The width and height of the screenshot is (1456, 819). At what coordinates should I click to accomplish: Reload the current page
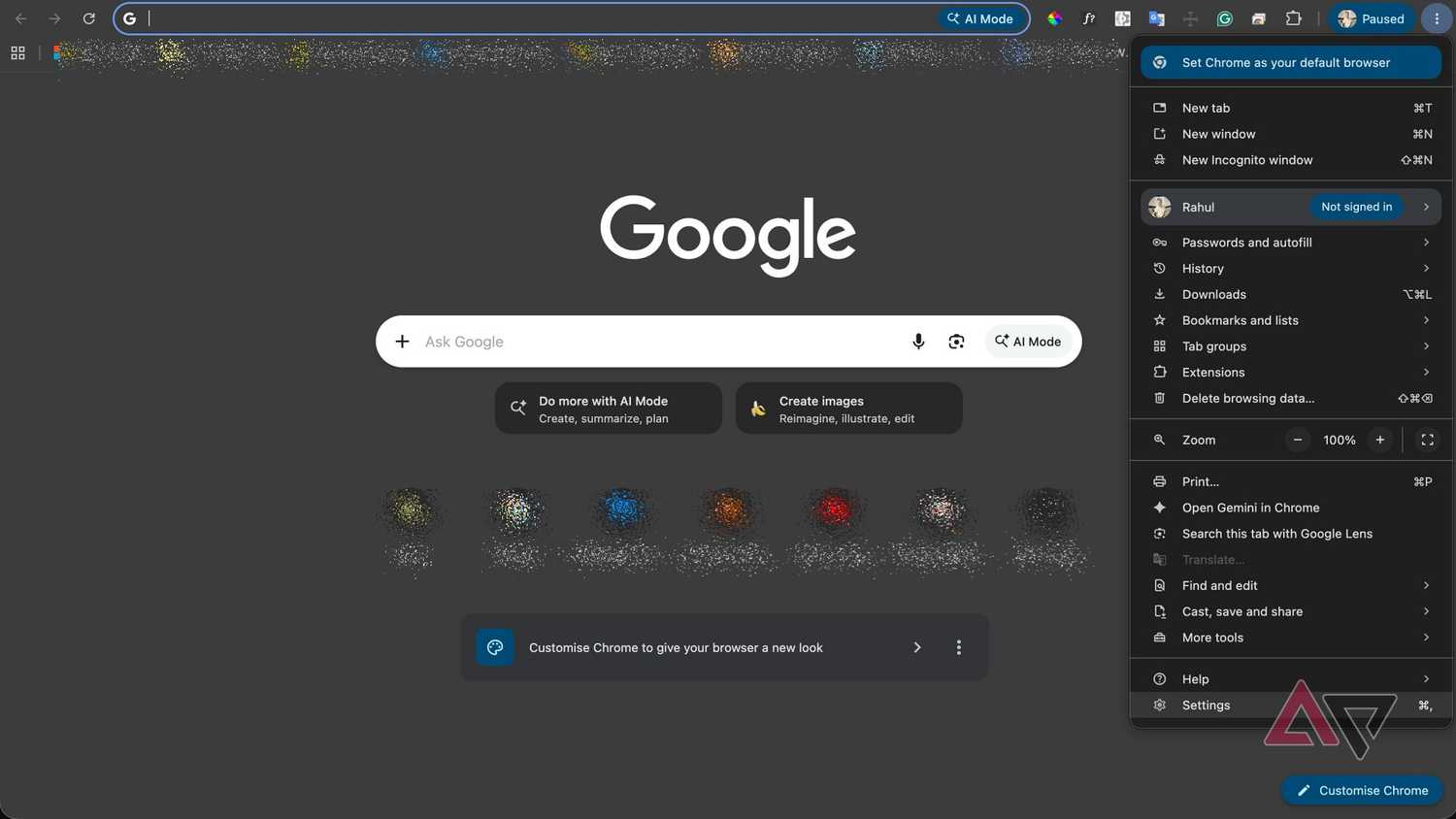88,18
